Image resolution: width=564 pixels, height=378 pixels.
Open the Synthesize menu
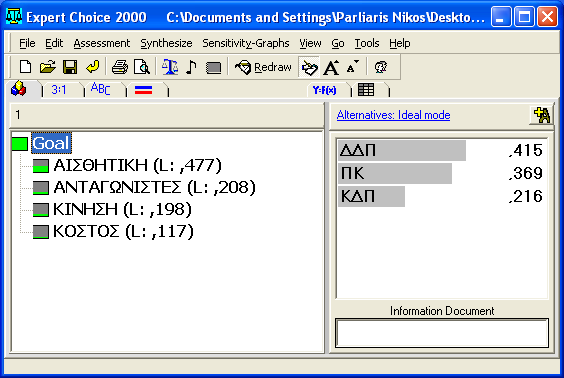point(166,44)
